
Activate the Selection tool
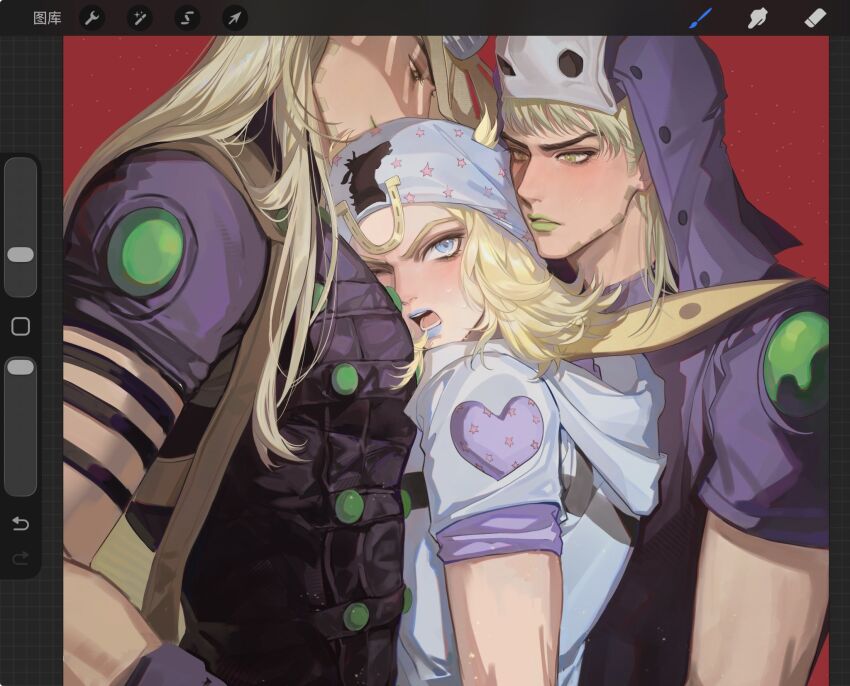pyautogui.click(x=187, y=18)
